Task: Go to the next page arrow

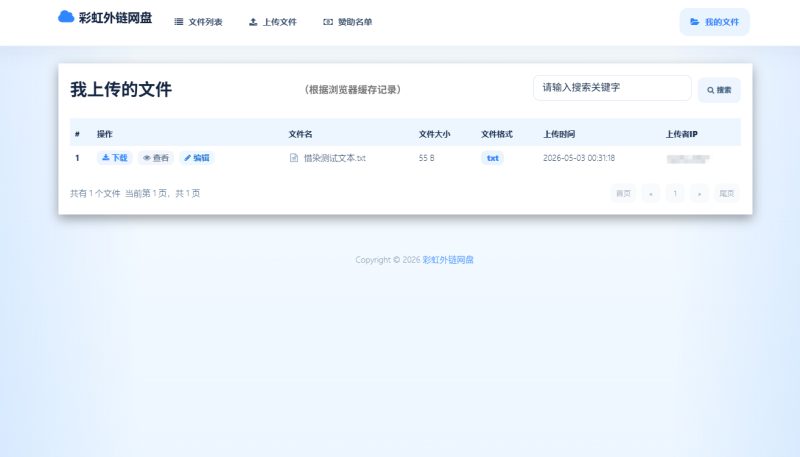Action: [699, 193]
